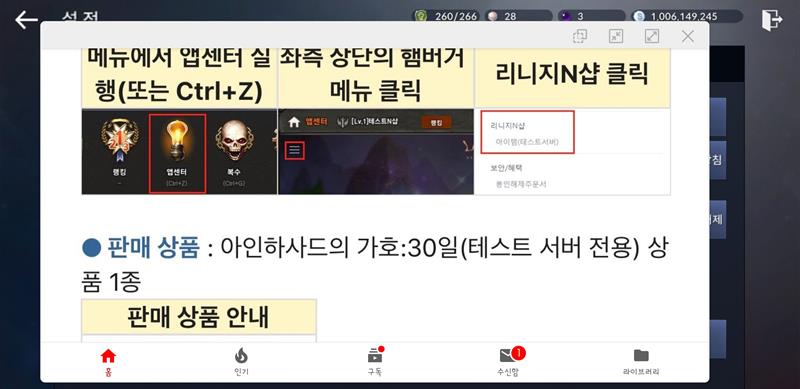Viewport: 800px width, 389px height.
Task: Close the popup with X icon
Action: point(688,36)
